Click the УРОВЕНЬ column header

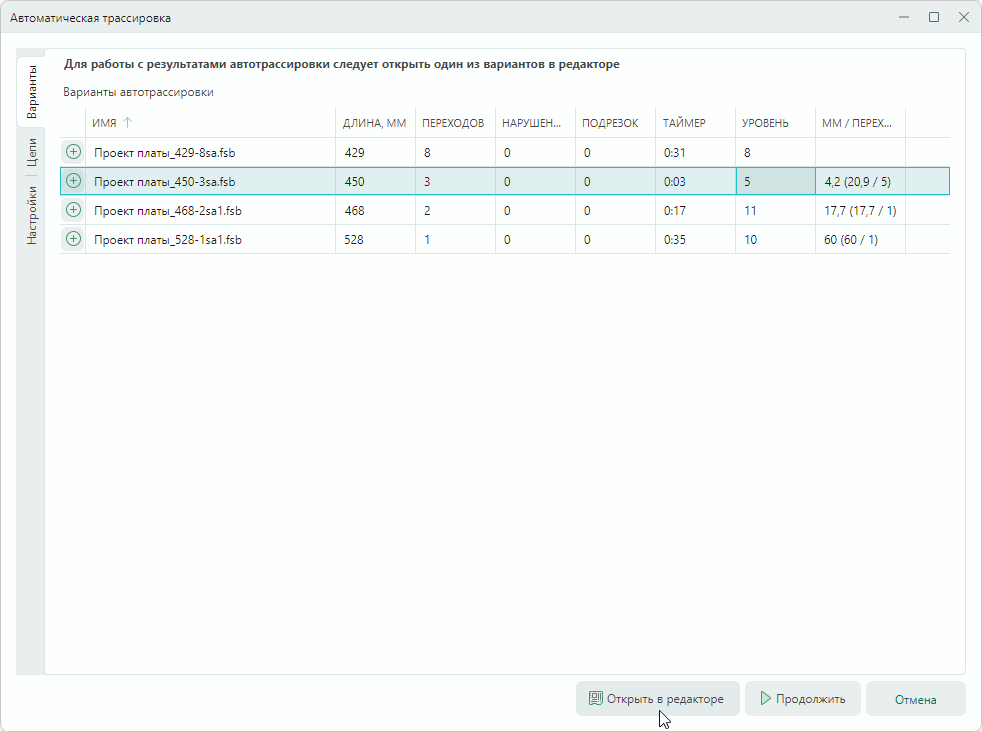(x=765, y=123)
